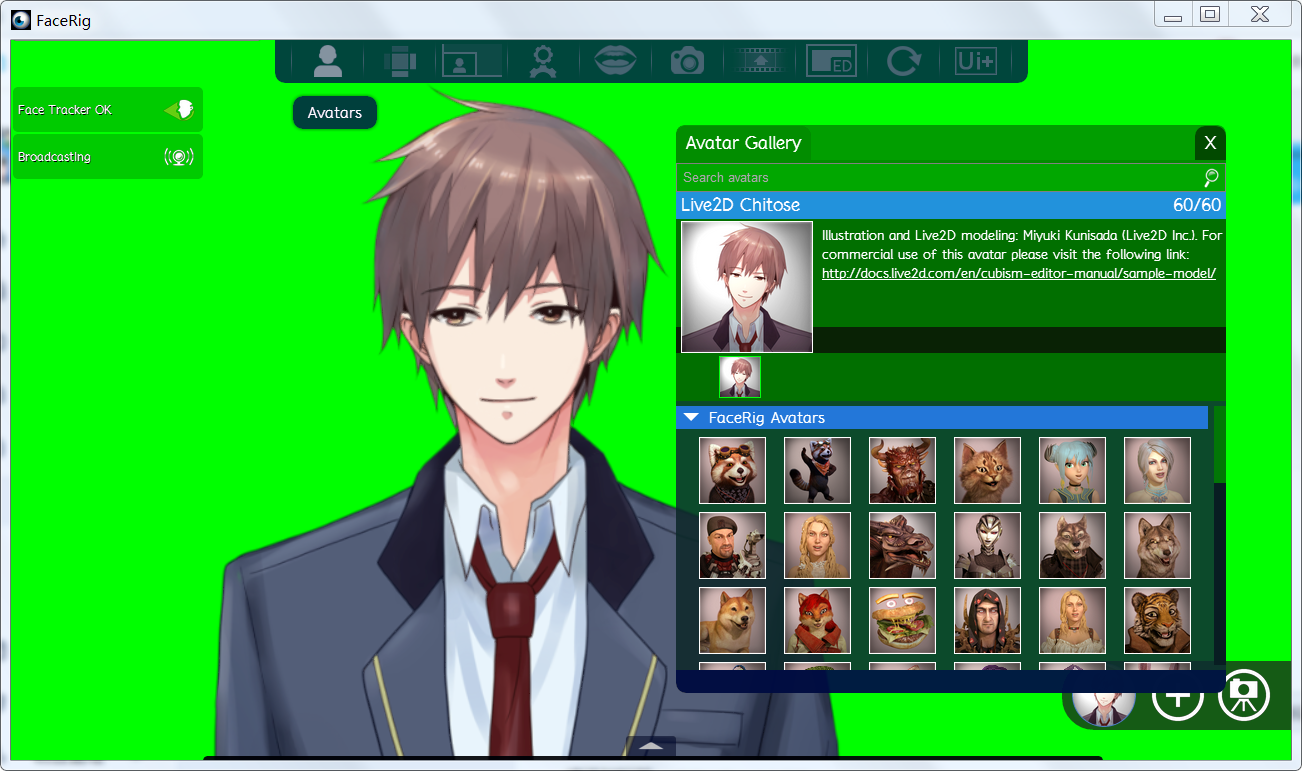This screenshot has width=1302, height=771.
Task: Select the standing dancing red panda avatar
Action: click(x=817, y=470)
